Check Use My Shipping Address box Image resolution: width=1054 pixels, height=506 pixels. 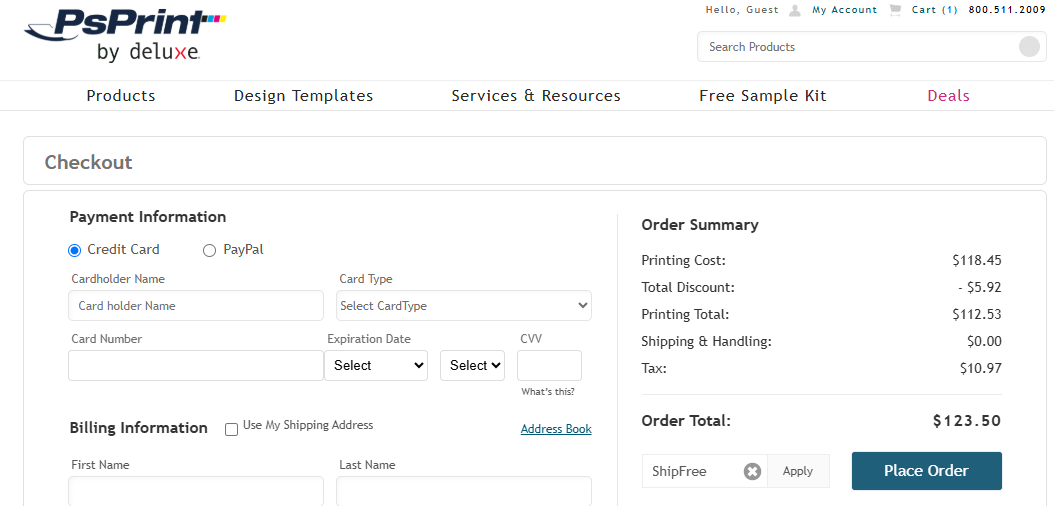(231, 429)
